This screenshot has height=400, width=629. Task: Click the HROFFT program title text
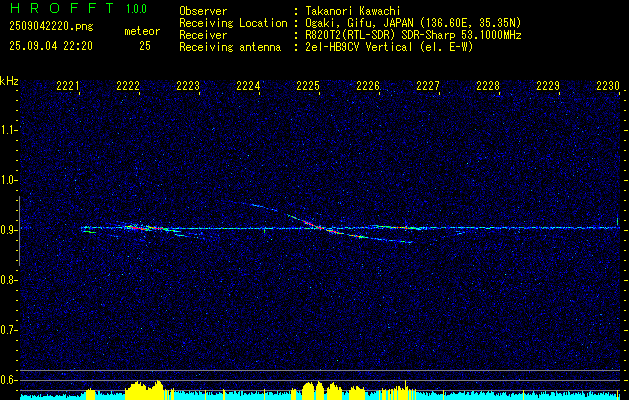click(62, 8)
